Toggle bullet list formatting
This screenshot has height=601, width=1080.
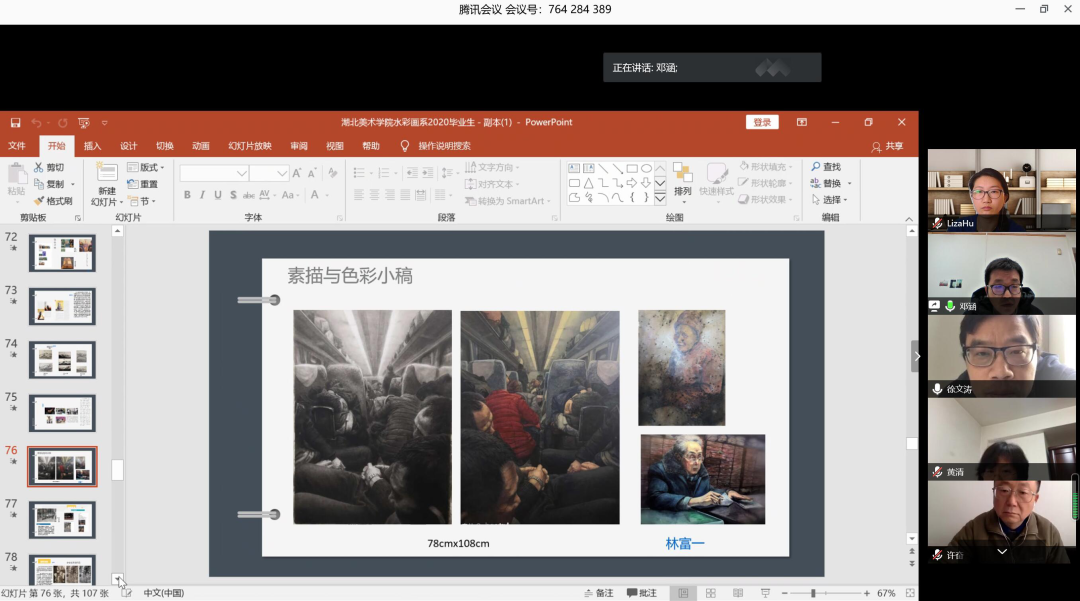coord(359,173)
